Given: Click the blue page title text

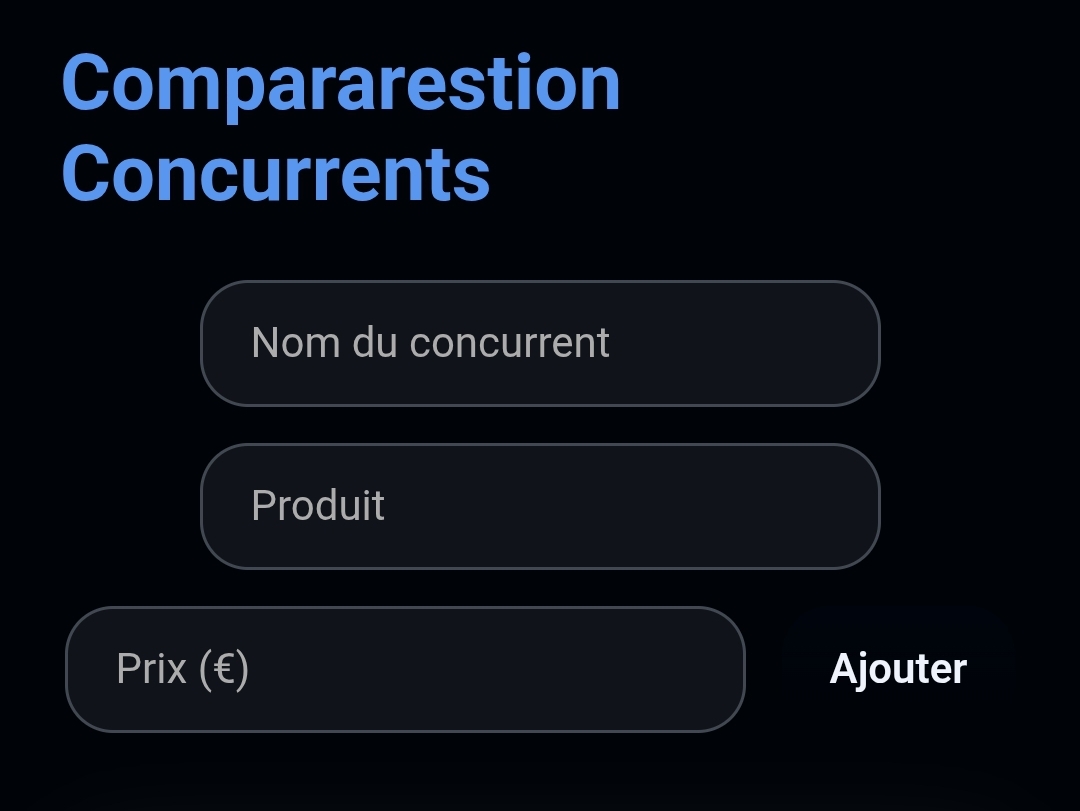Looking at the screenshot, I should tap(340, 128).
